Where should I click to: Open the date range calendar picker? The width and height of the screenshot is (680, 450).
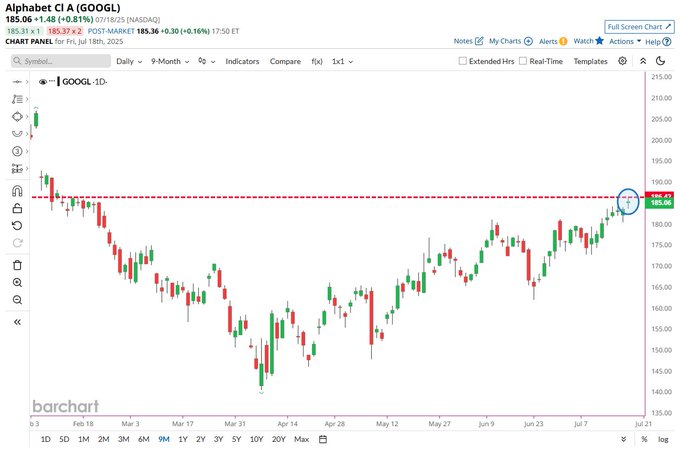pos(323,439)
